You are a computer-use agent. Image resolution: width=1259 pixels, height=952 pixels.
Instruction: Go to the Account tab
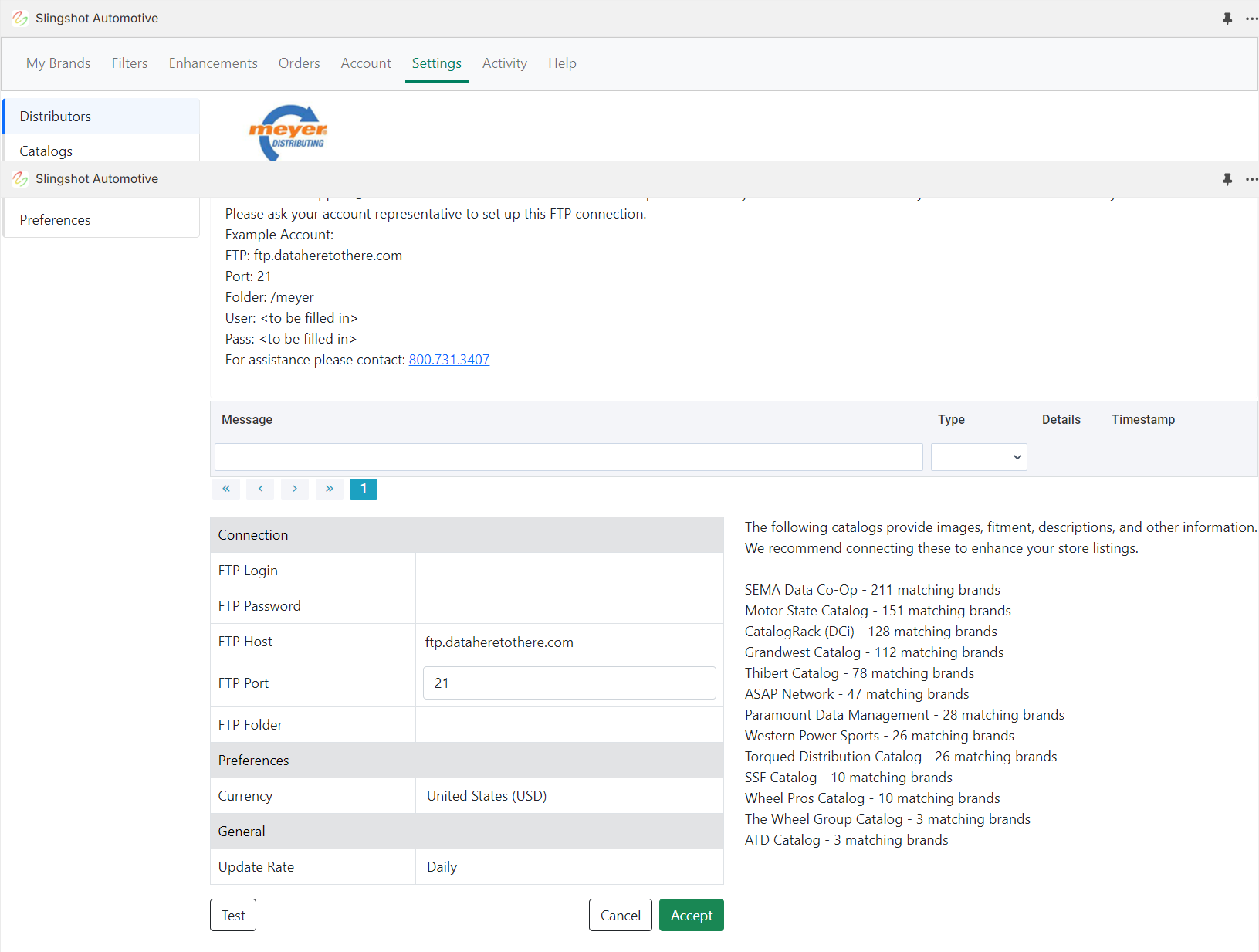click(x=366, y=63)
